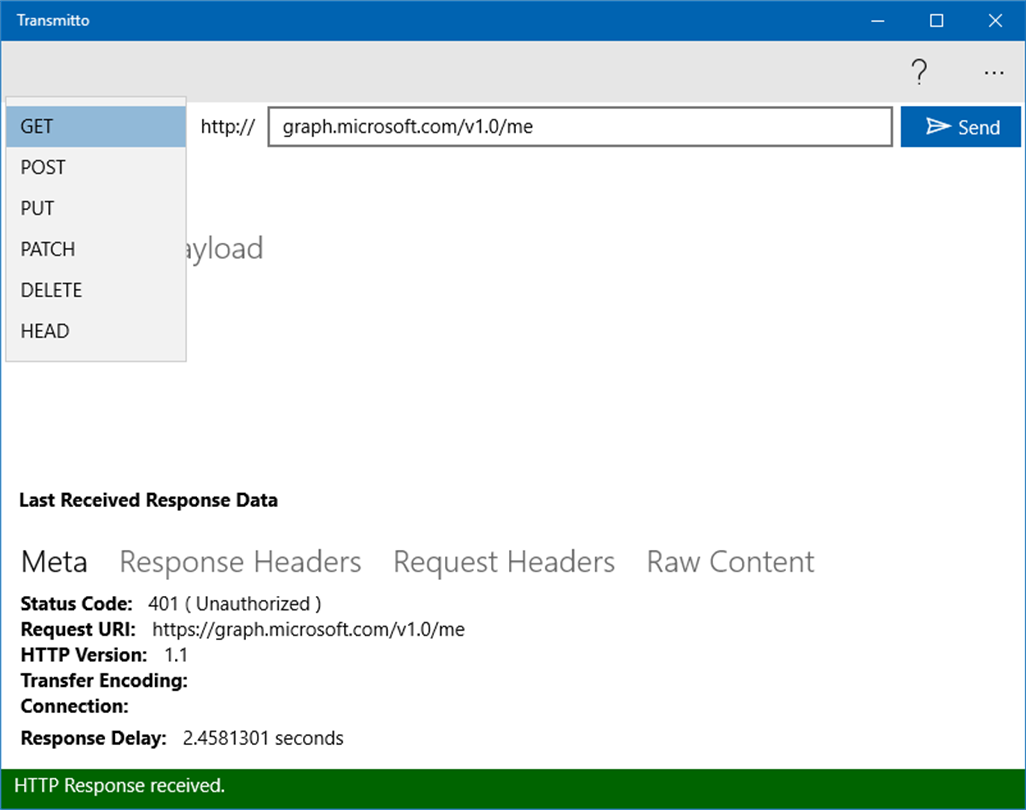Choose DELETE request method
This screenshot has width=1026, height=810.
(96, 291)
